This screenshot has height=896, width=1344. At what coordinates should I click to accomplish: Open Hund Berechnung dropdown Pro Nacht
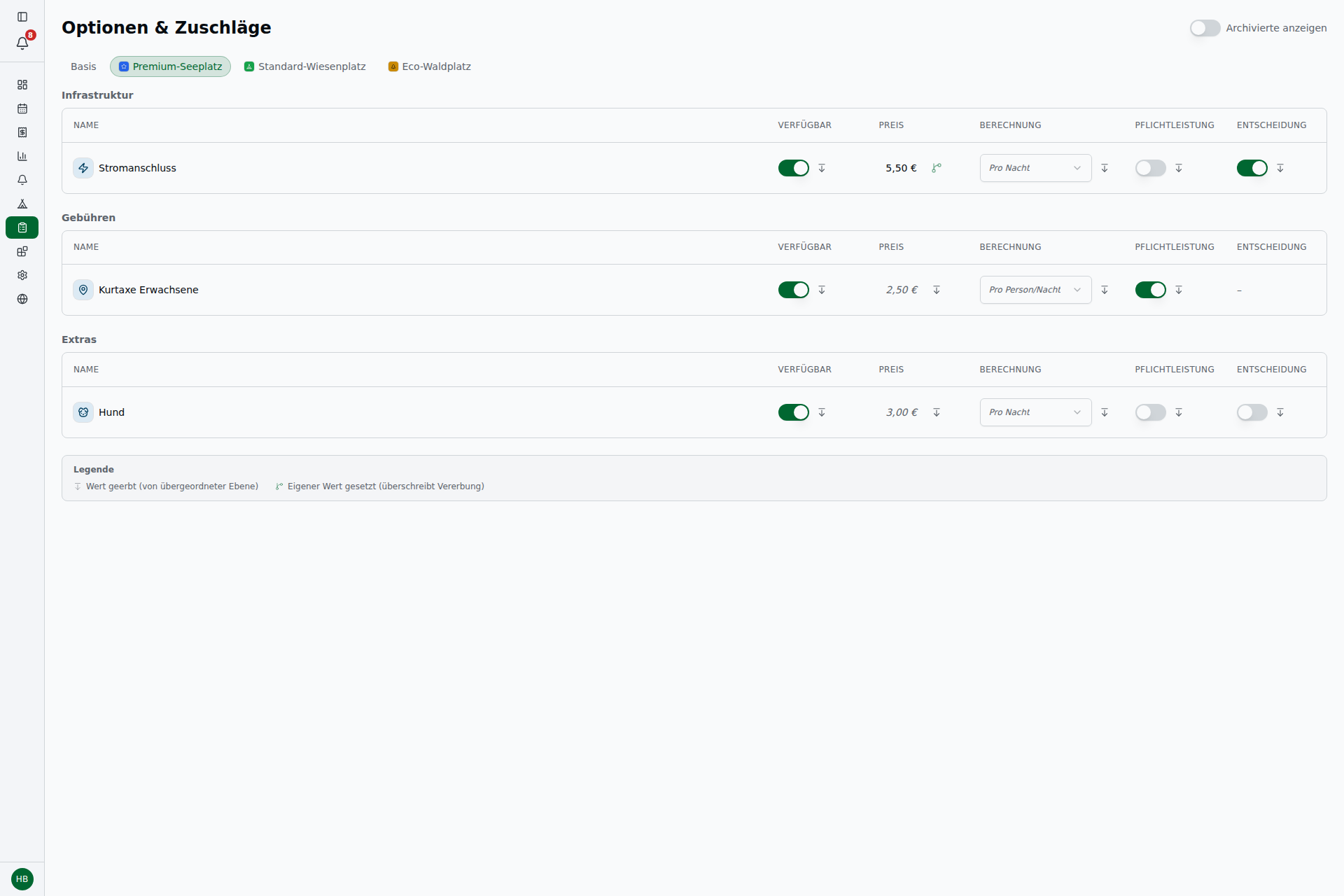tap(1035, 412)
